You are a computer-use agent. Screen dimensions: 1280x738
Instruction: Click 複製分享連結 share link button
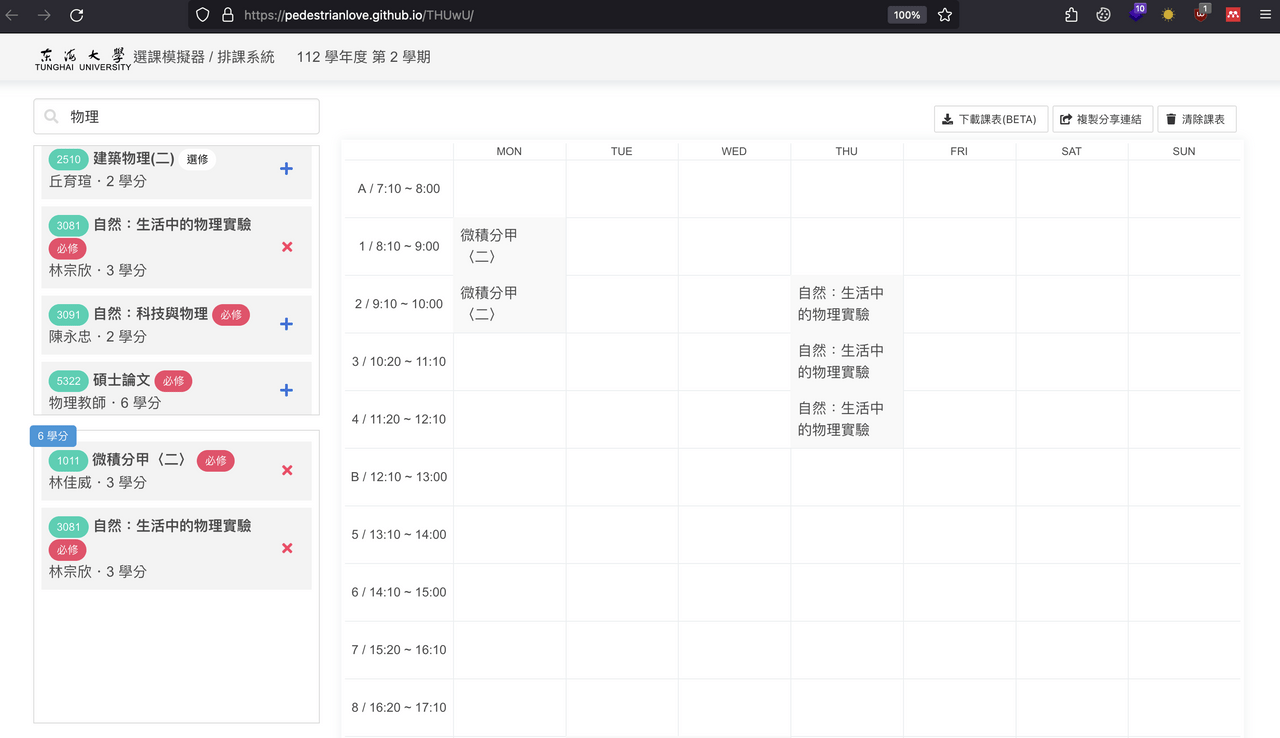click(x=1102, y=119)
